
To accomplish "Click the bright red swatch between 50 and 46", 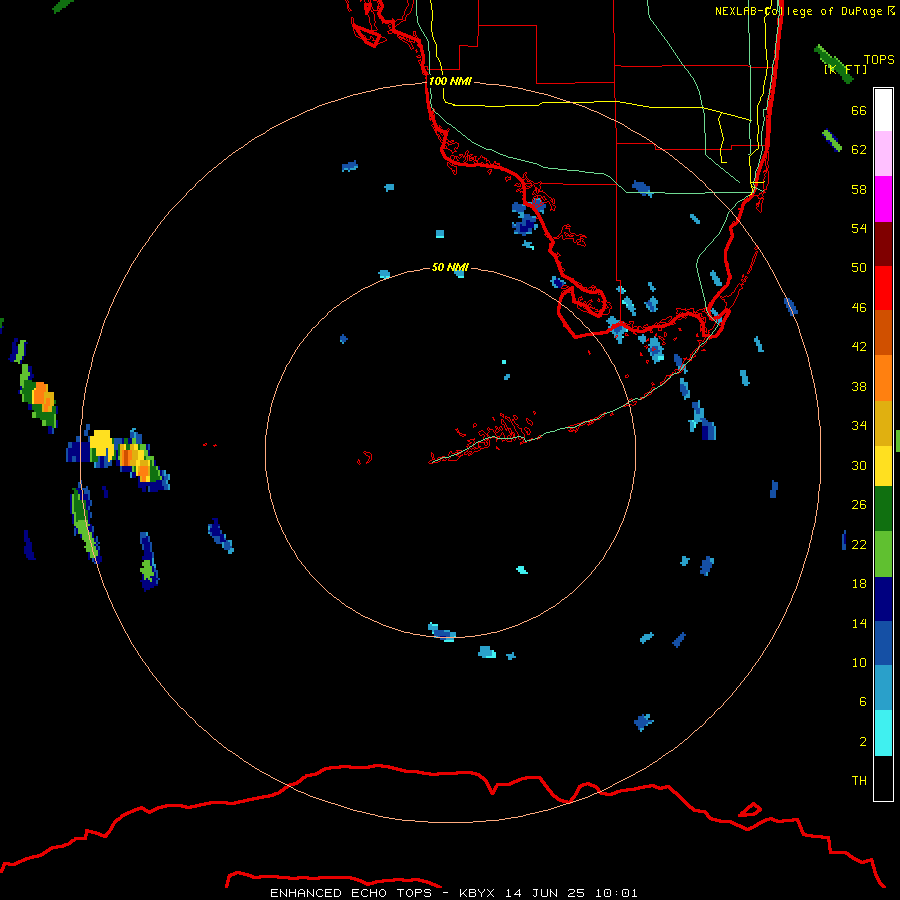I will tap(883, 288).
